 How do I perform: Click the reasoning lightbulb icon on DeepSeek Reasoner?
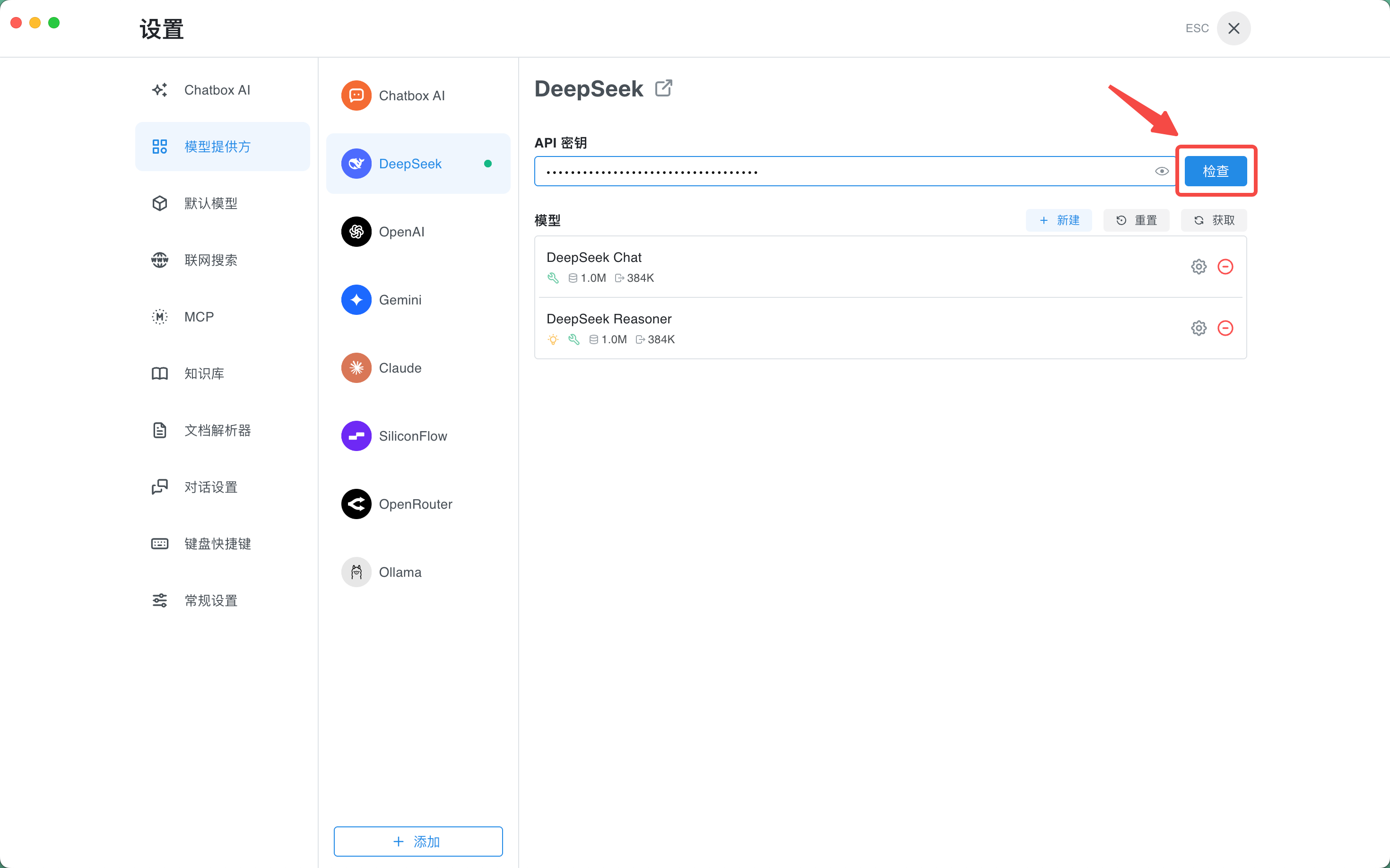tap(553, 339)
